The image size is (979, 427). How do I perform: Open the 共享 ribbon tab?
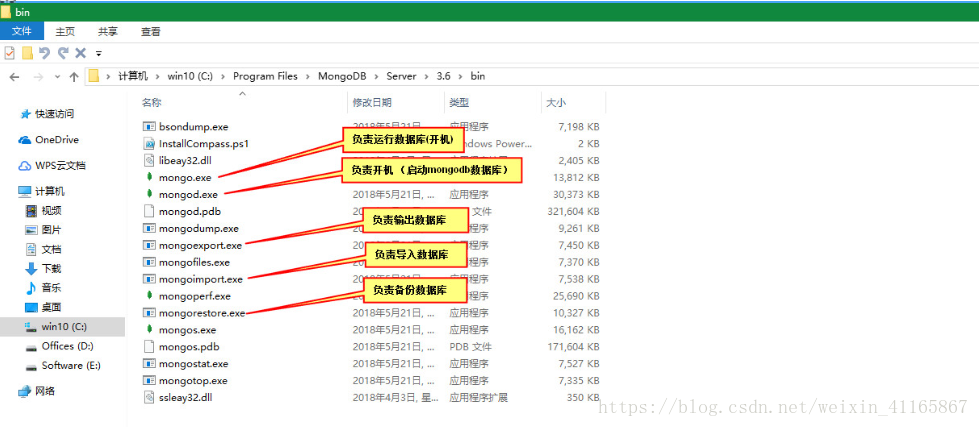pos(108,31)
